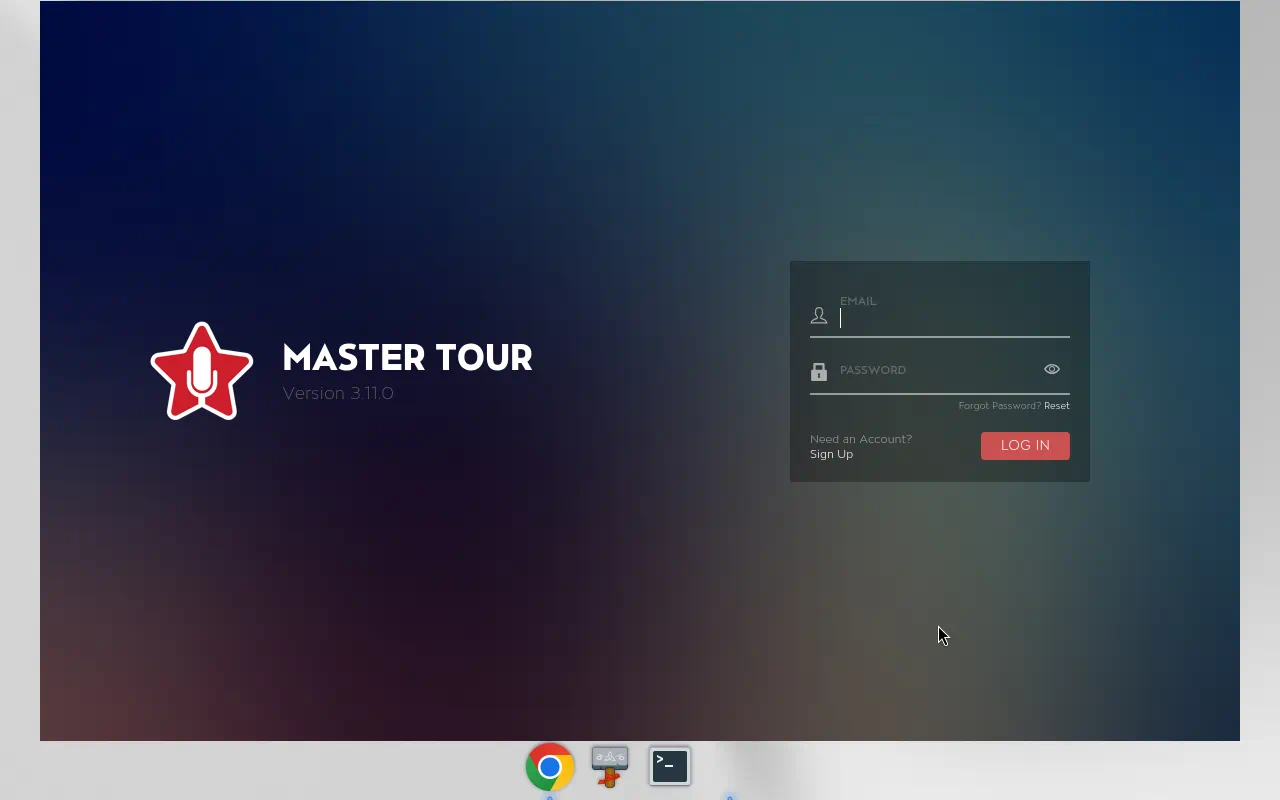Click the user profile icon beside Email
This screenshot has width=1280, height=800.
(x=819, y=316)
